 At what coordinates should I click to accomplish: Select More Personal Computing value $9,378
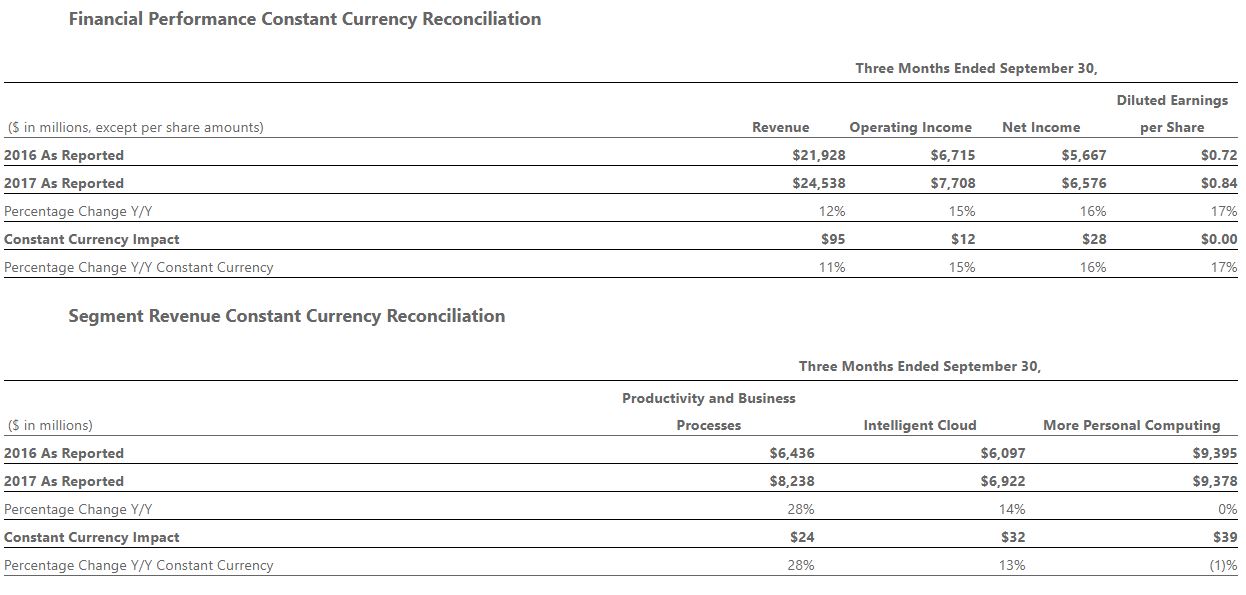click(1215, 481)
